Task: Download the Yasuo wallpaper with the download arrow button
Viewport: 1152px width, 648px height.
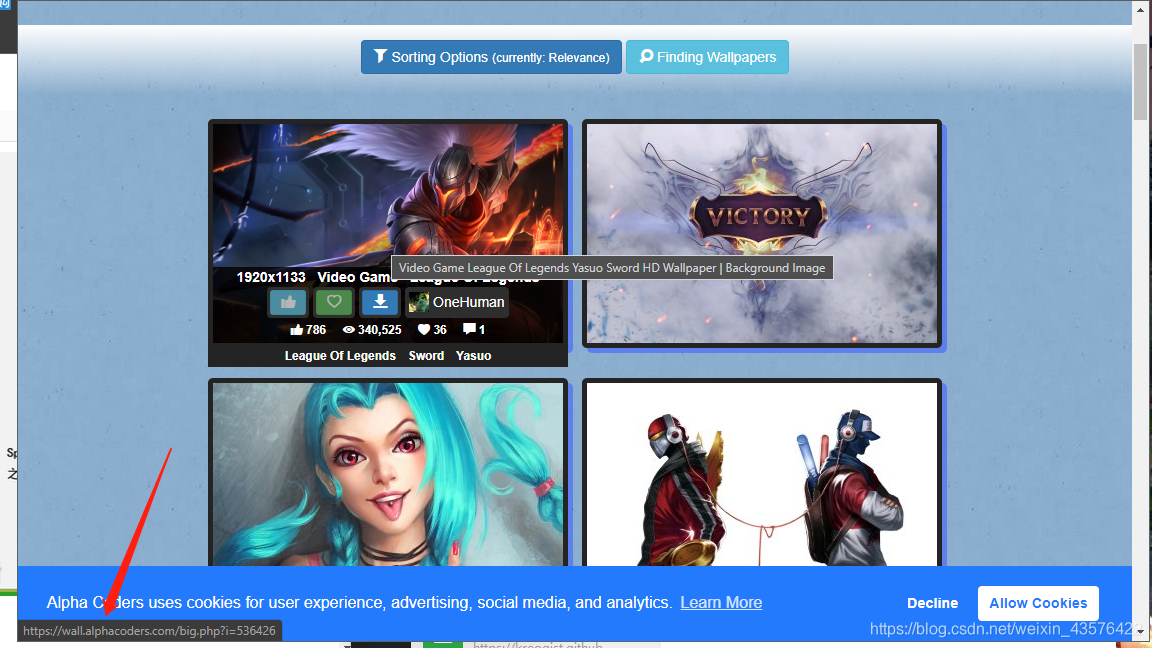Action: click(x=380, y=302)
